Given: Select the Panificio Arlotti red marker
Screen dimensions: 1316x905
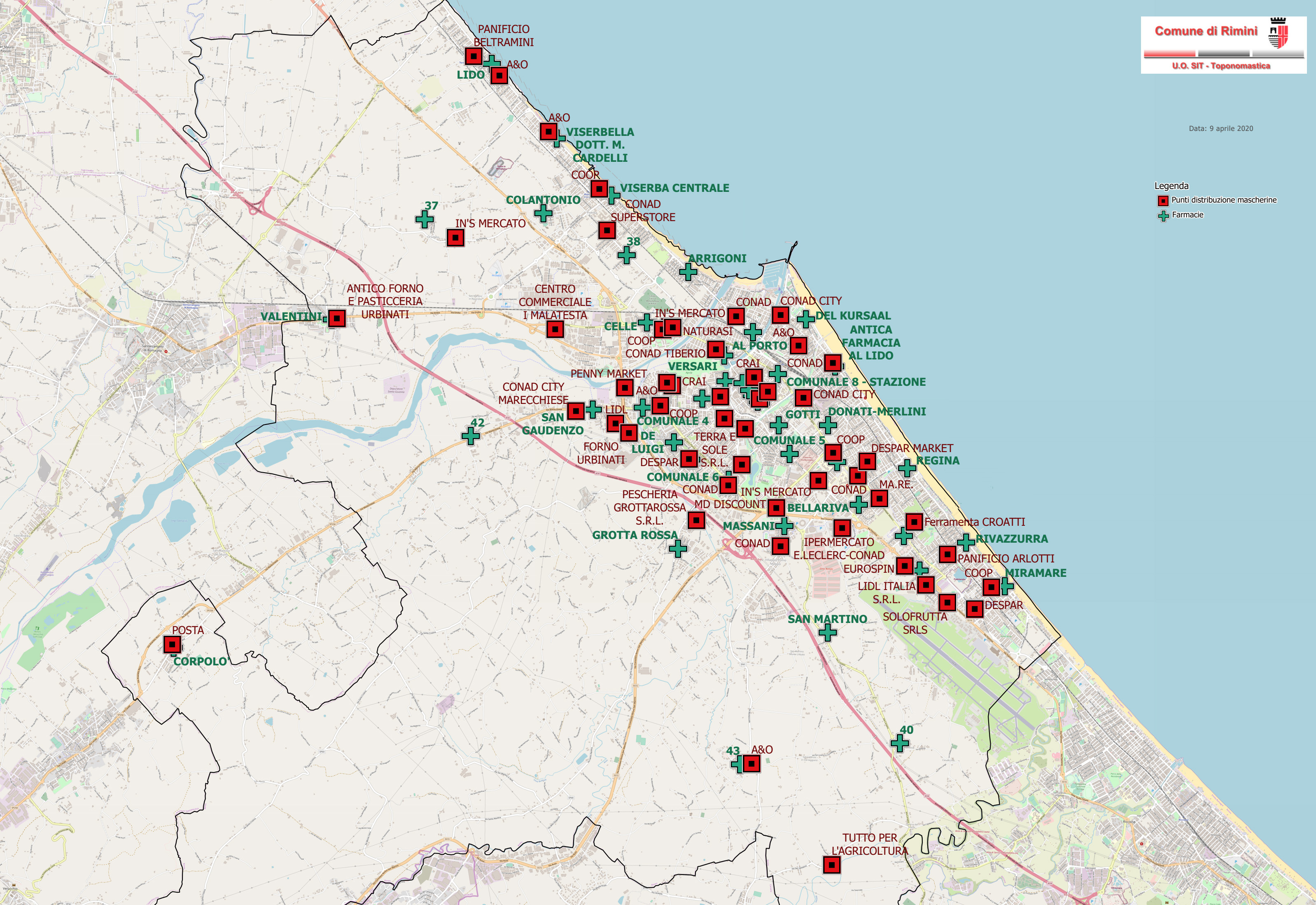Looking at the screenshot, I should [947, 554].
